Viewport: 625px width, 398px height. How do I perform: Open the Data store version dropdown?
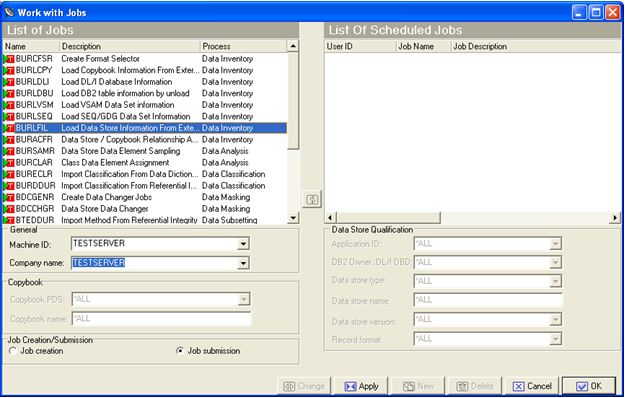(x=555, y=320)
